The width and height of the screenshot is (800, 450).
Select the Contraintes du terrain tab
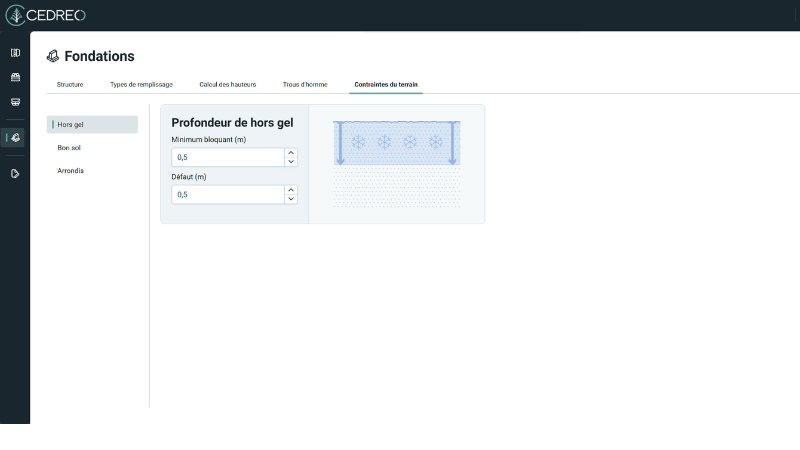pyautogui.click(x=386, y=85)
